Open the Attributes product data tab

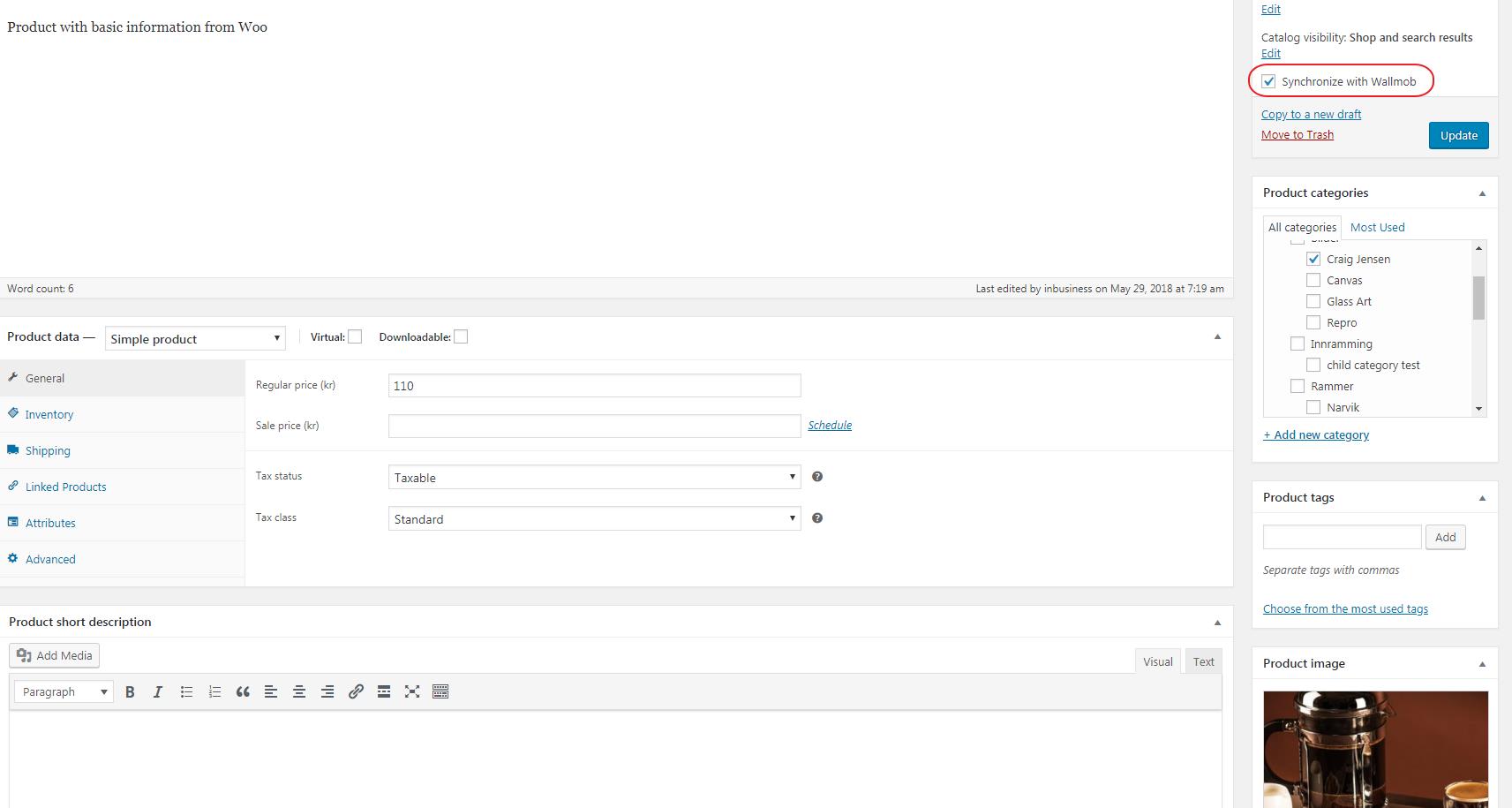pyautogui.click(x=122, y=523)
